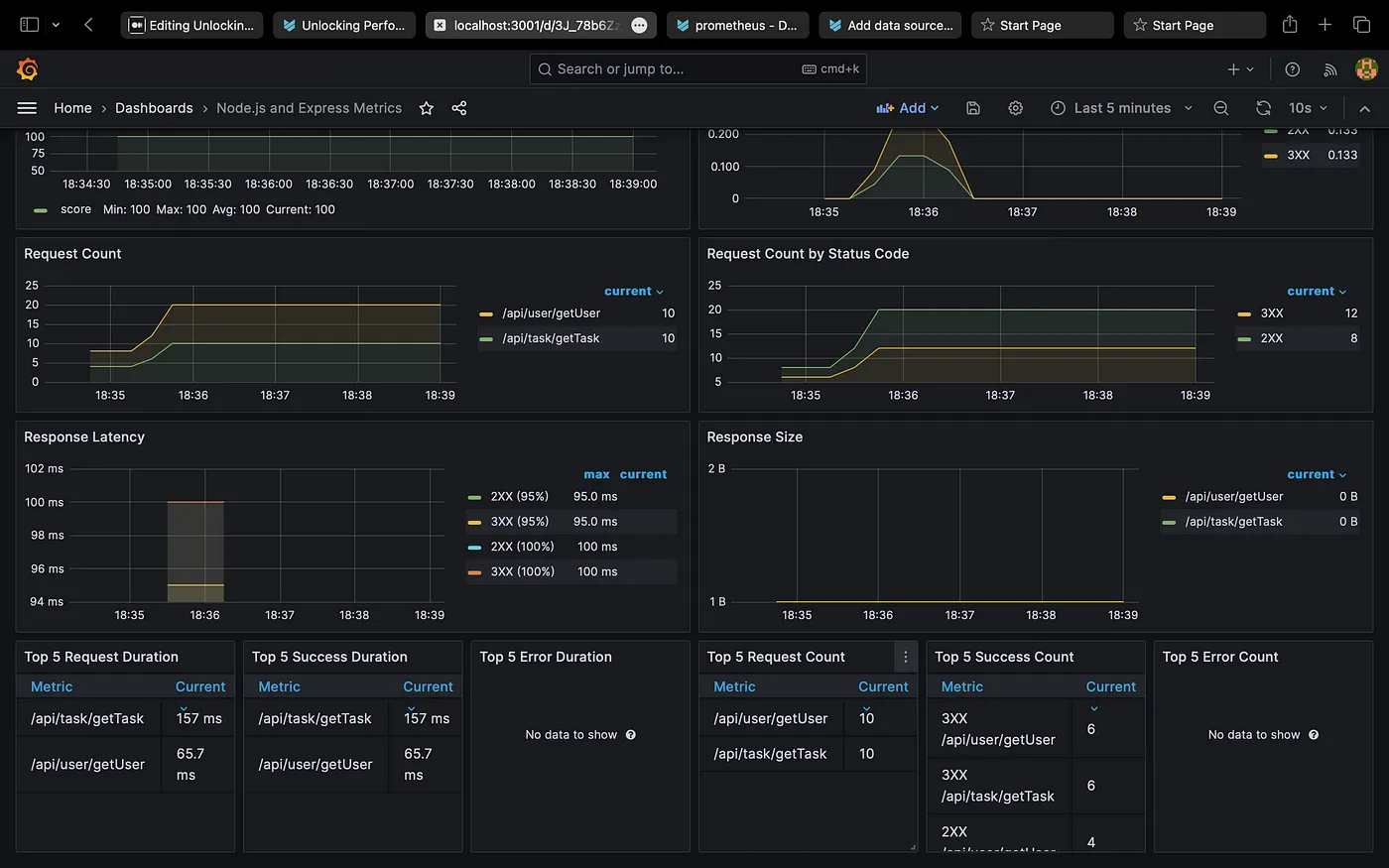
Task: Click the plus new-item icon in Grafana header
Action: tap(1233, 69)
